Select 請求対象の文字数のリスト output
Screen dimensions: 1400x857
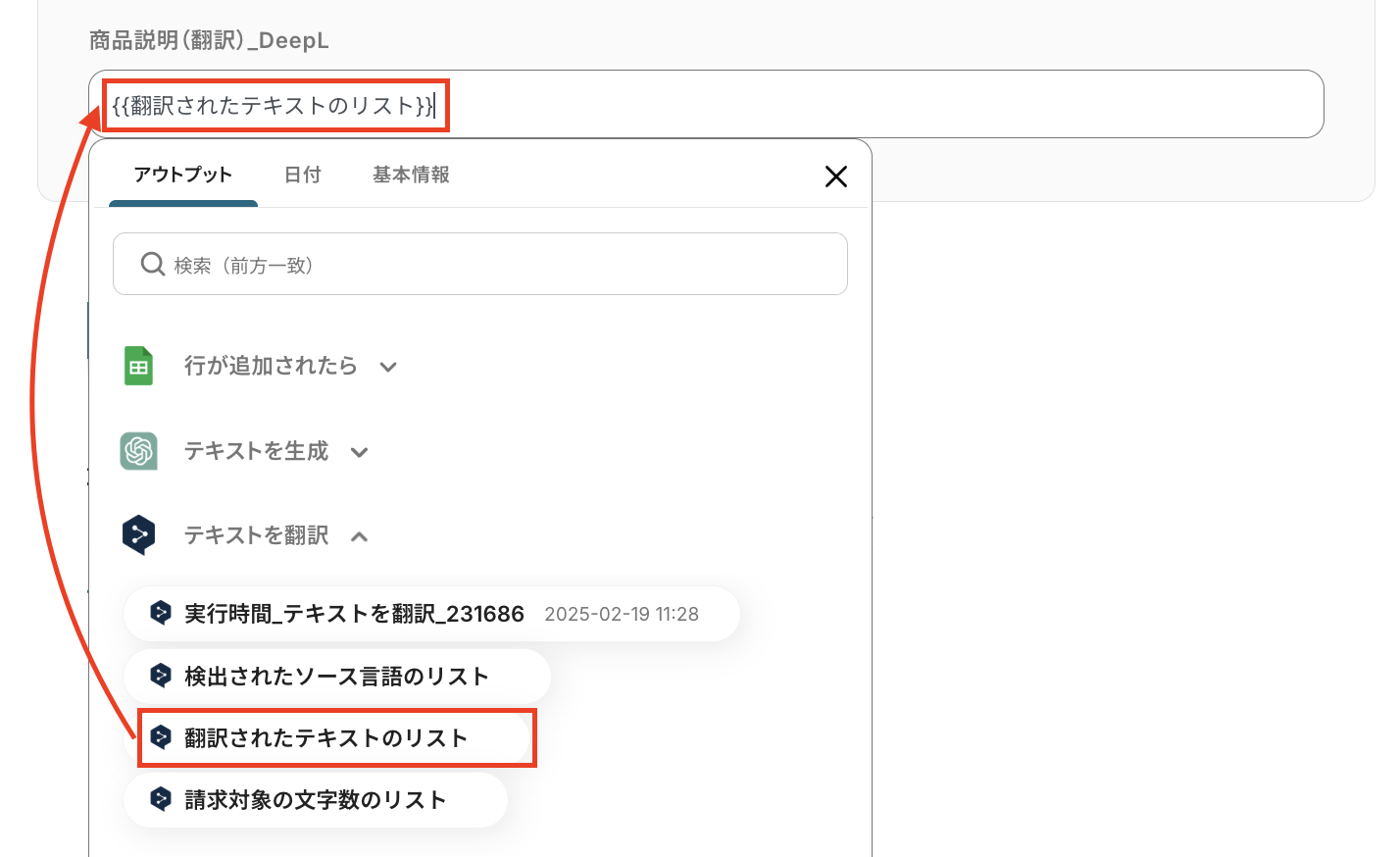click(315, 800)
